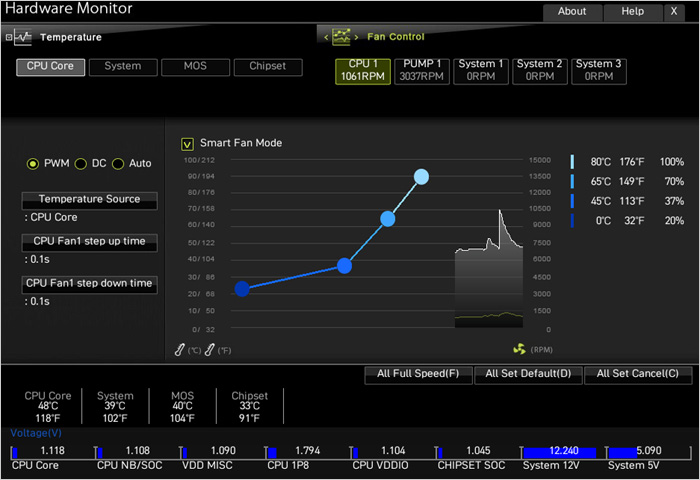Click the Fahrenheit thermometer icon
Viewport: 700px width, 480px height.
pos(210,350)
